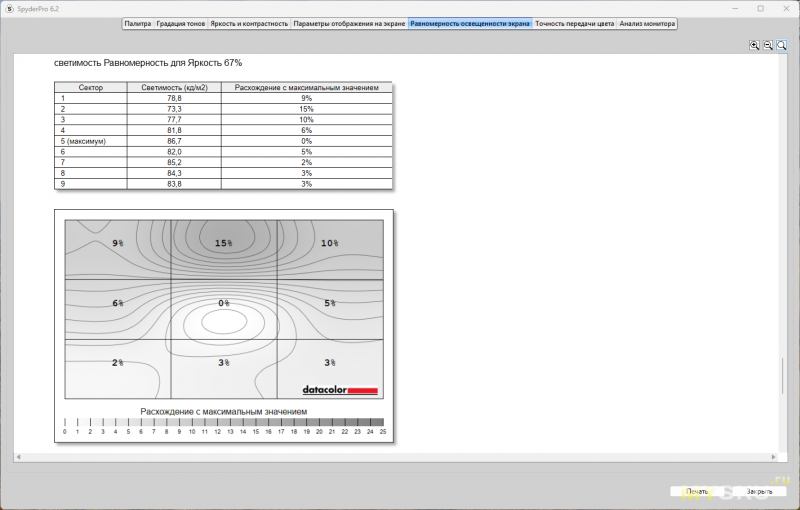Select the Параметры отображения на экране tab
The width and height of the screenshot is (800, 510).
click(x=349, y=22)
